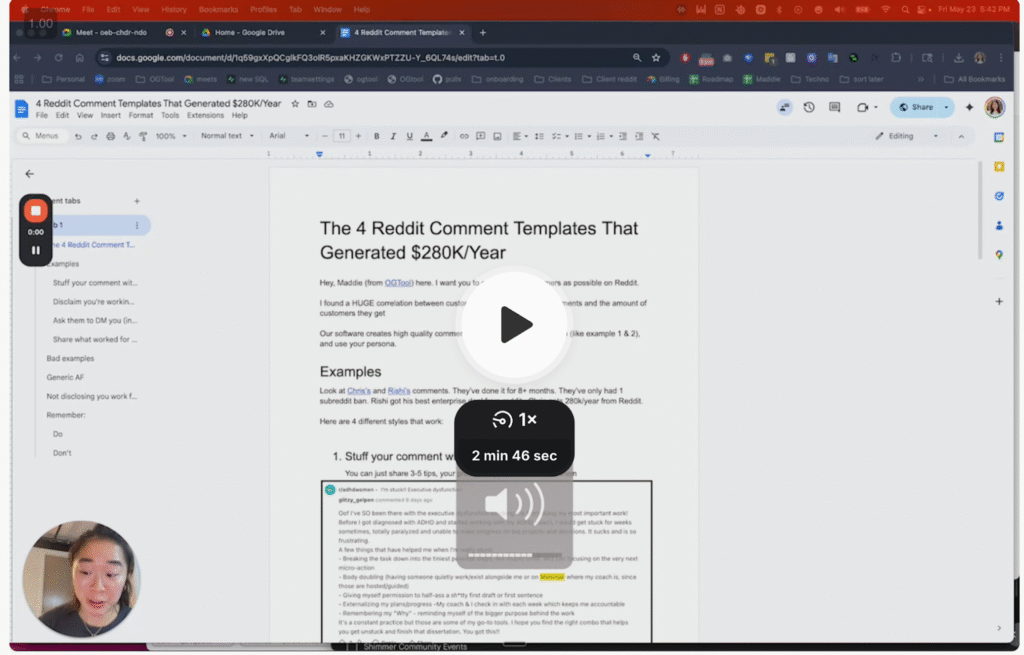Open the Chris's link in the document

point(359,391)
